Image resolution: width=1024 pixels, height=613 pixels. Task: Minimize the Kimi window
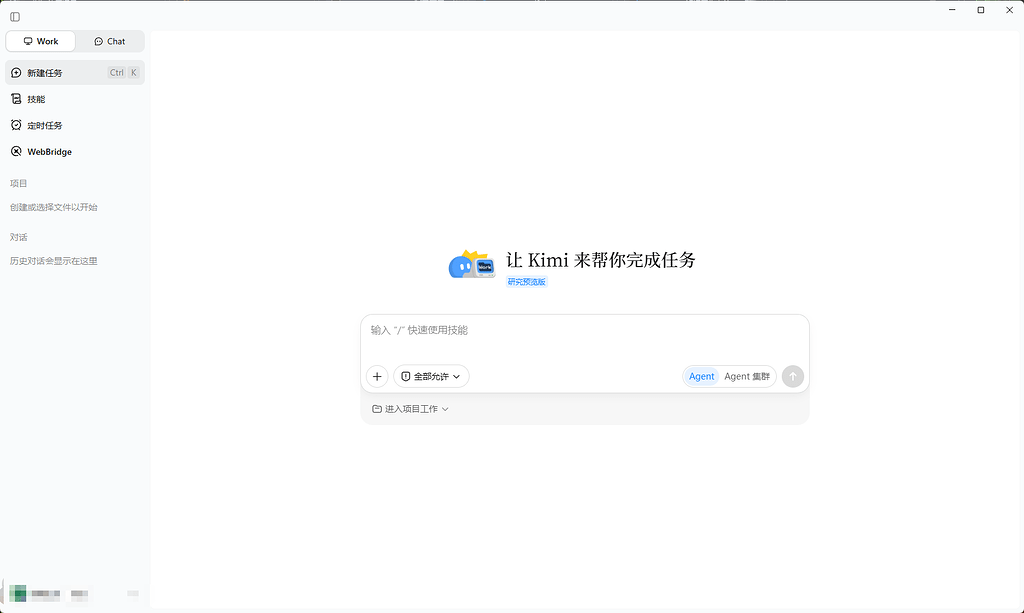(x=952, y=10)
